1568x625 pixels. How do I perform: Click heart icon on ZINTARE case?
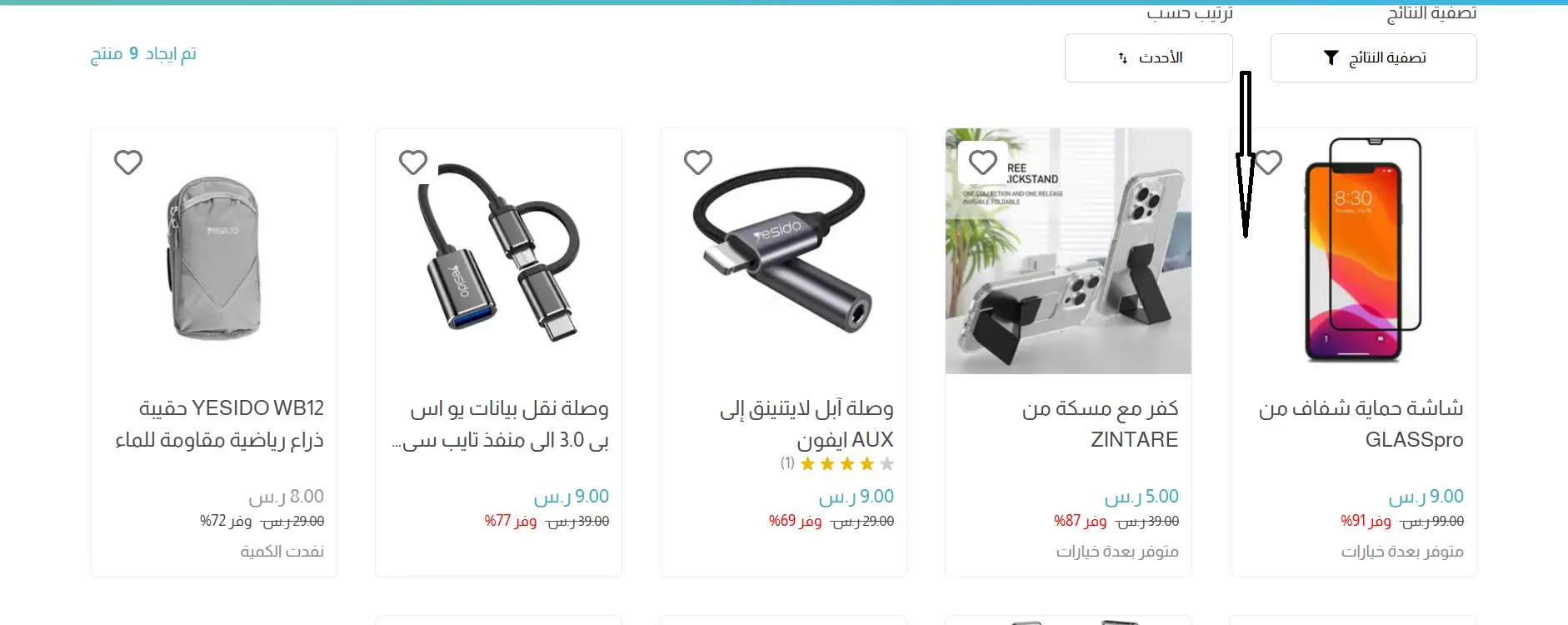coord(983,162)
